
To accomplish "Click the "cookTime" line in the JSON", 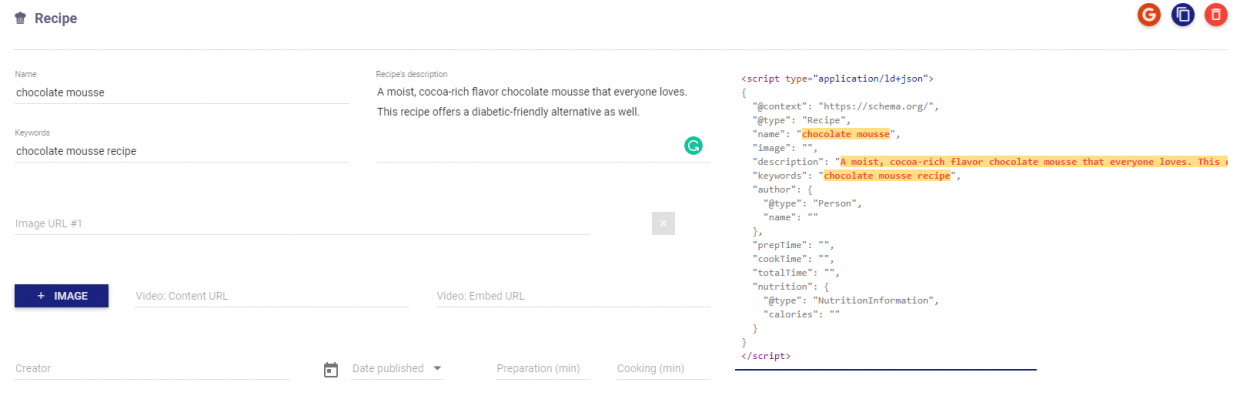I will 793,258.
